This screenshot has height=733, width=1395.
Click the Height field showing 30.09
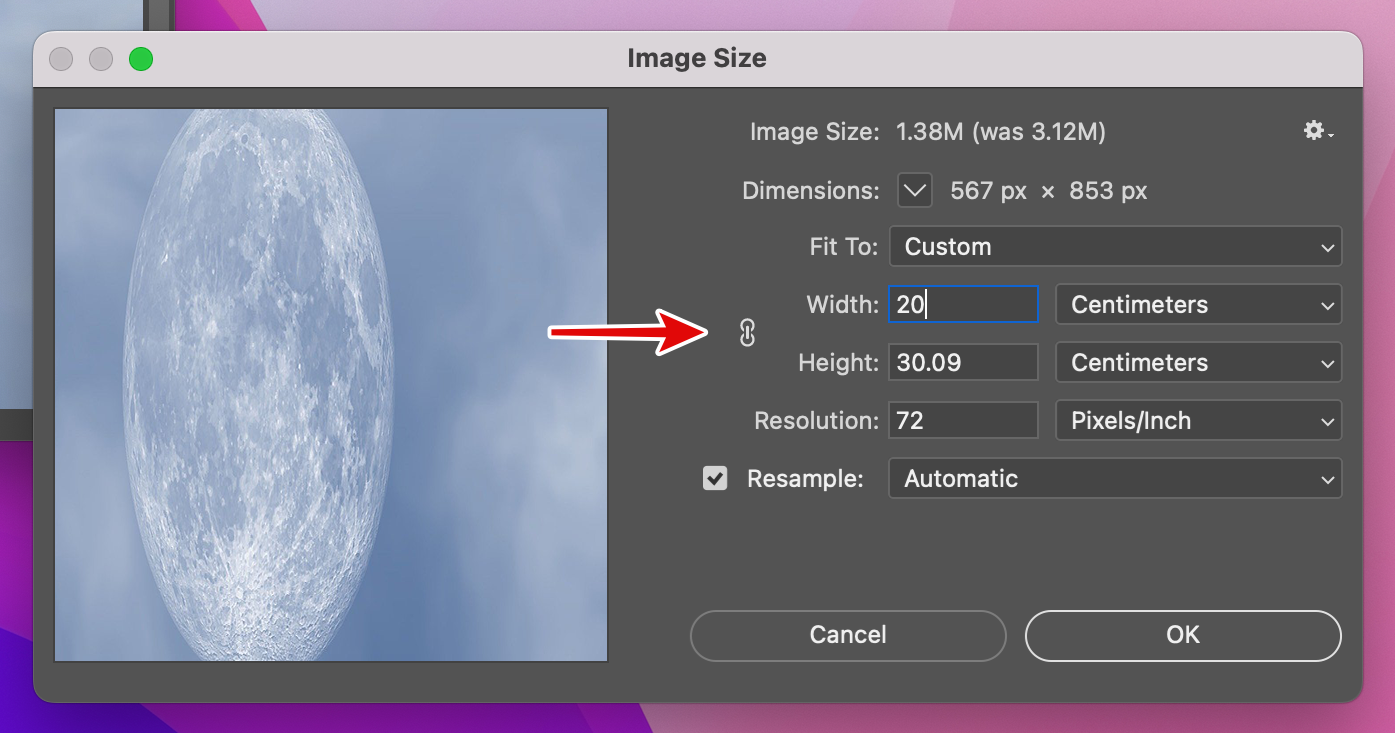coord(963,363)
